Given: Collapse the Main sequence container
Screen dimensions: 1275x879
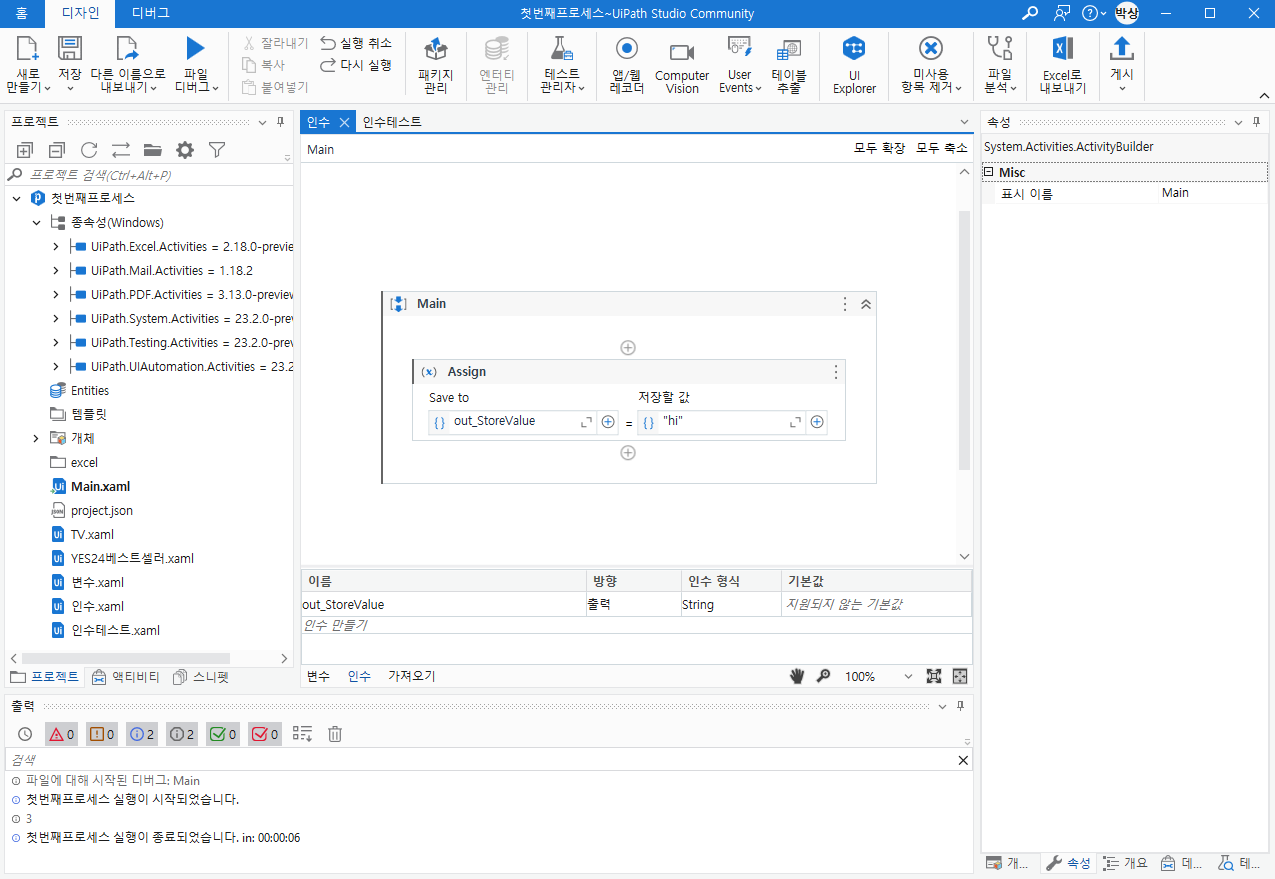Looking at the screenshot, I should coord(866,304).
